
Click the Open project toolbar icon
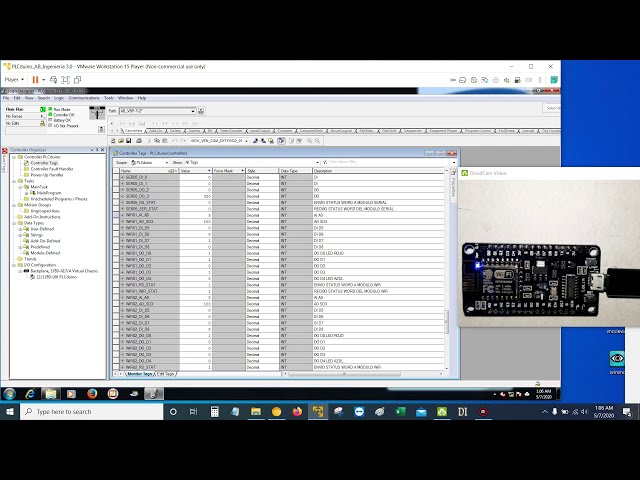[x=121, y=141]
